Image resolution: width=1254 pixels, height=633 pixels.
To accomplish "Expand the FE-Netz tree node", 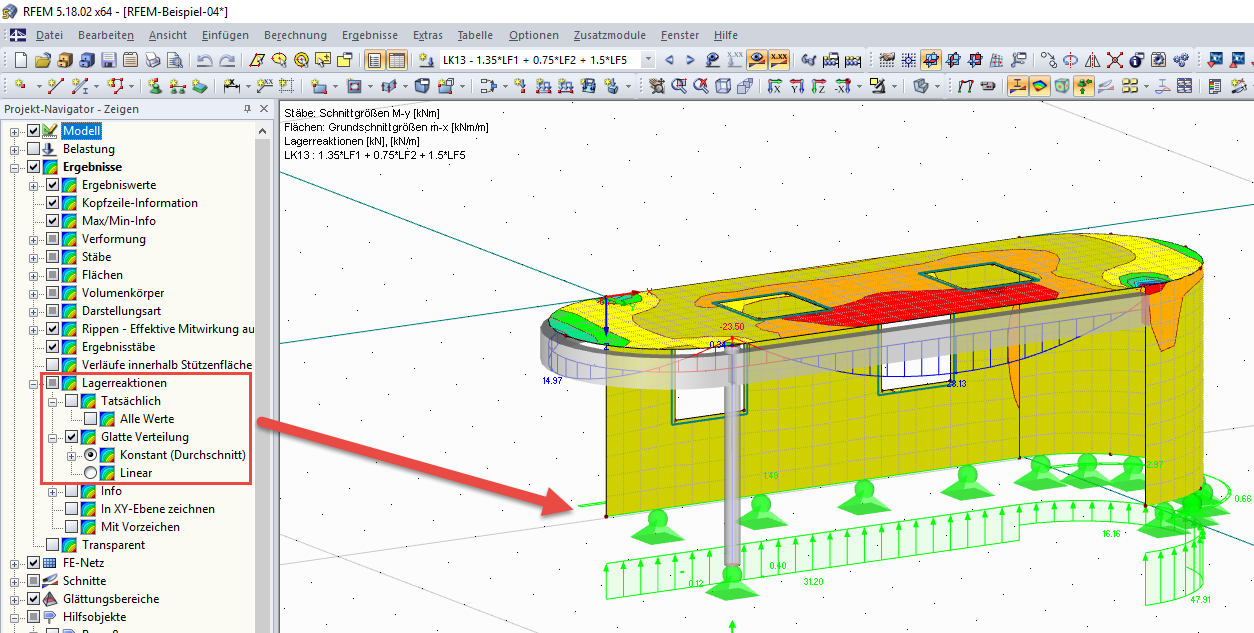I will 15,563.
